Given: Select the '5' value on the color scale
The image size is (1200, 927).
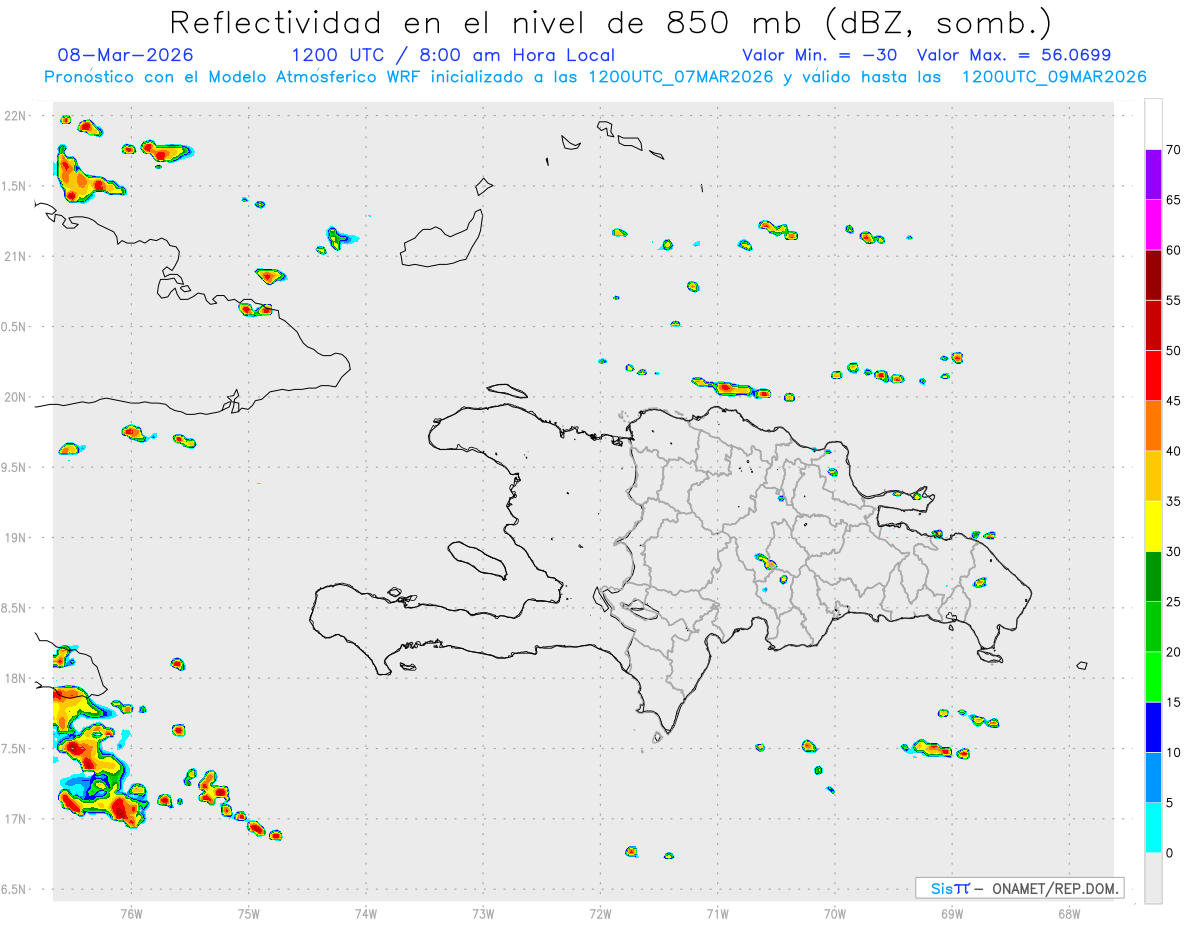Looking at the screenshot, I should 1170,803.
